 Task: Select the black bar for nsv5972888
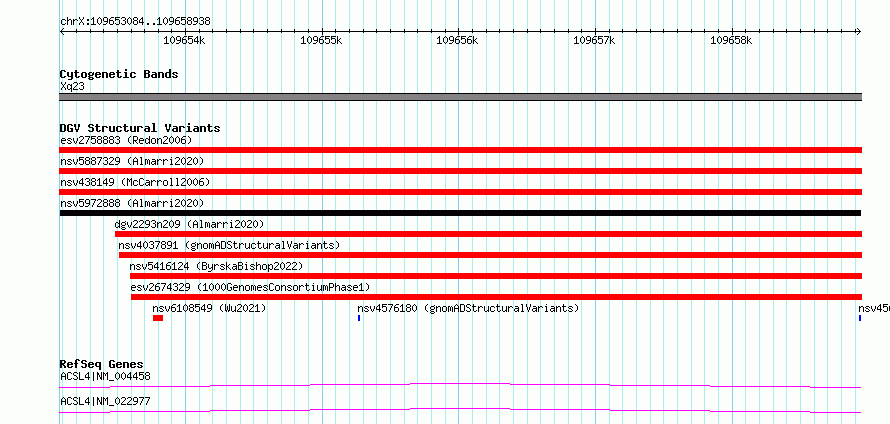tap(460, 213)
